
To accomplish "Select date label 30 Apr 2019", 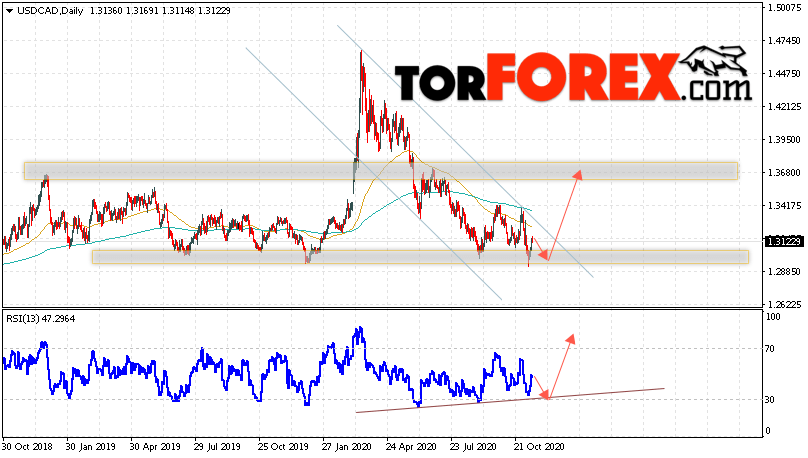I will pos(155,447).
